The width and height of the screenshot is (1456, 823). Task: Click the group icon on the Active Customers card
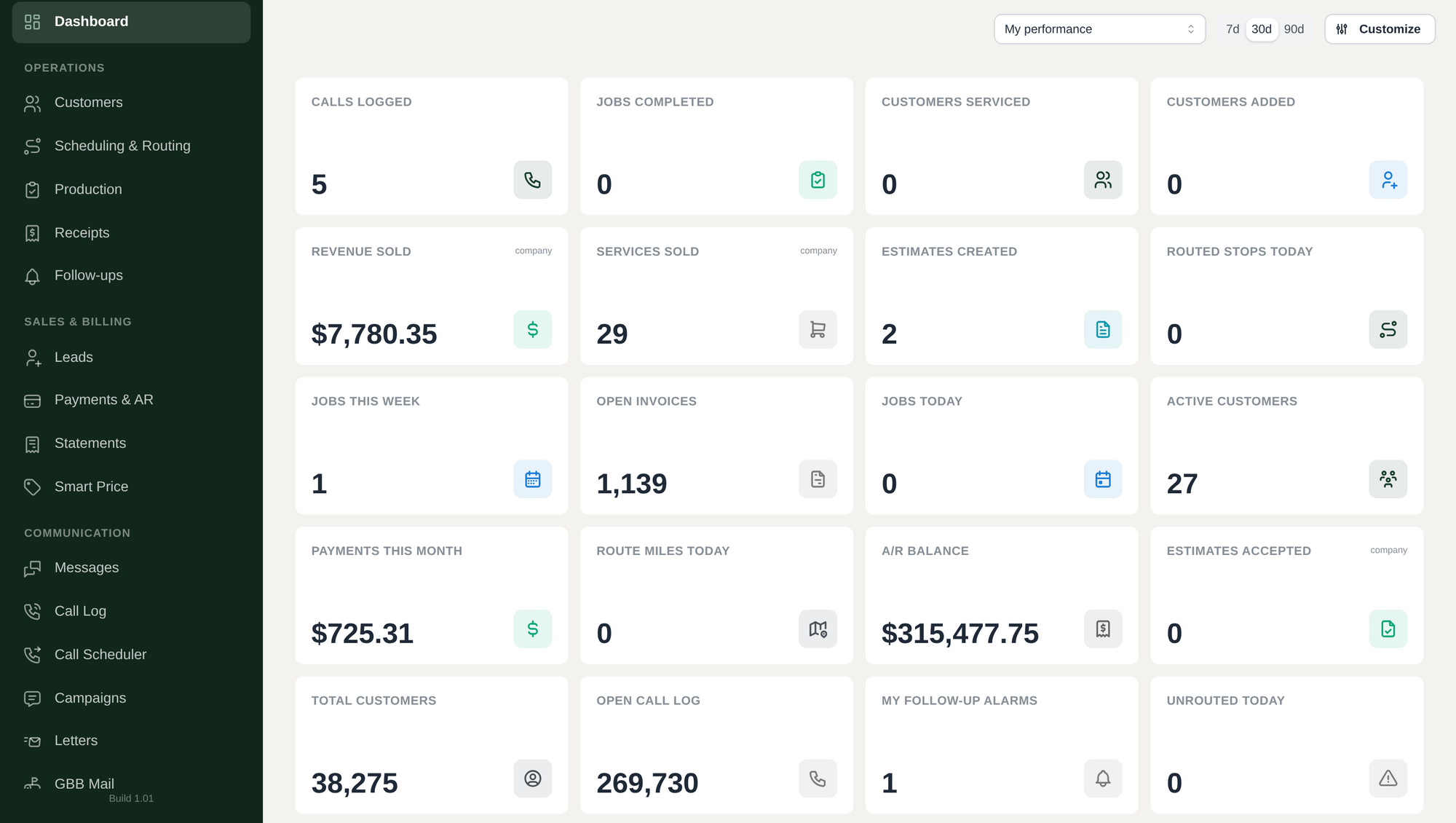(x=1388, y=479)
